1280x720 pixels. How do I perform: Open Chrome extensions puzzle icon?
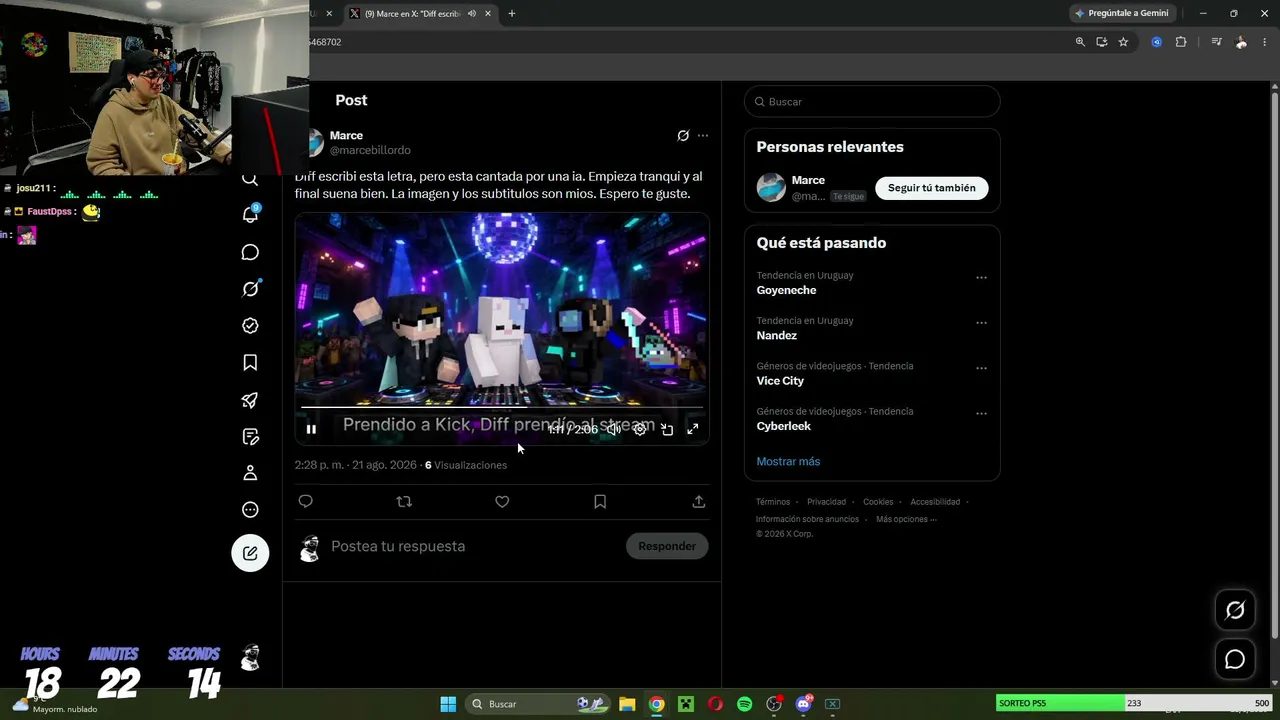click(x=1181, y=42)
